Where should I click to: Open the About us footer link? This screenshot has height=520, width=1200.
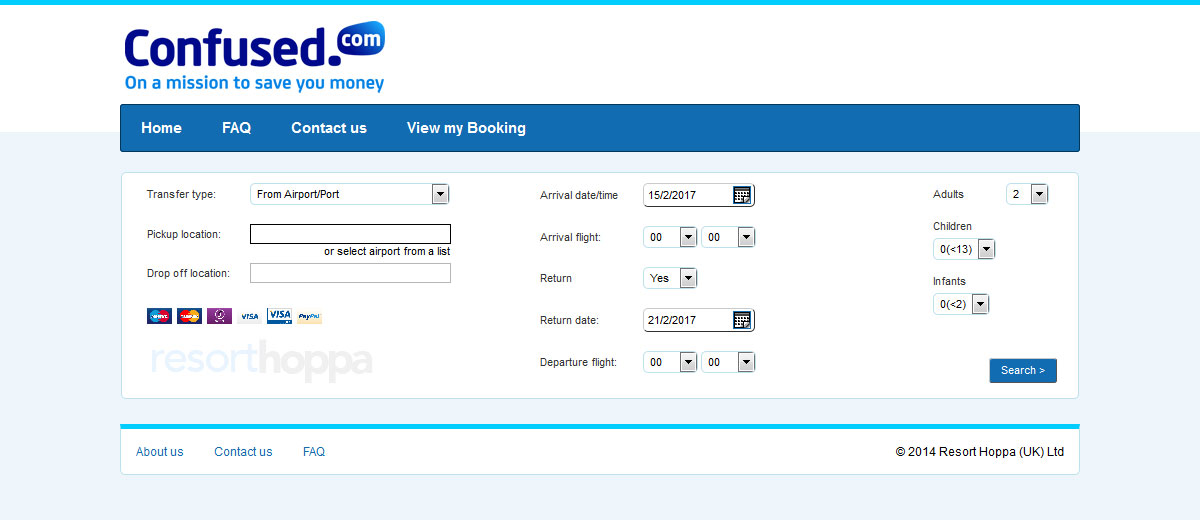coord(160,452)
